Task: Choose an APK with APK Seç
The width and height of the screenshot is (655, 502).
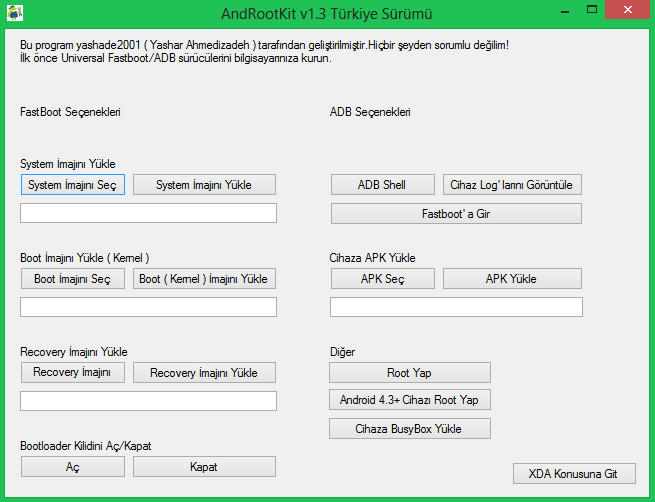Action: 383,279
